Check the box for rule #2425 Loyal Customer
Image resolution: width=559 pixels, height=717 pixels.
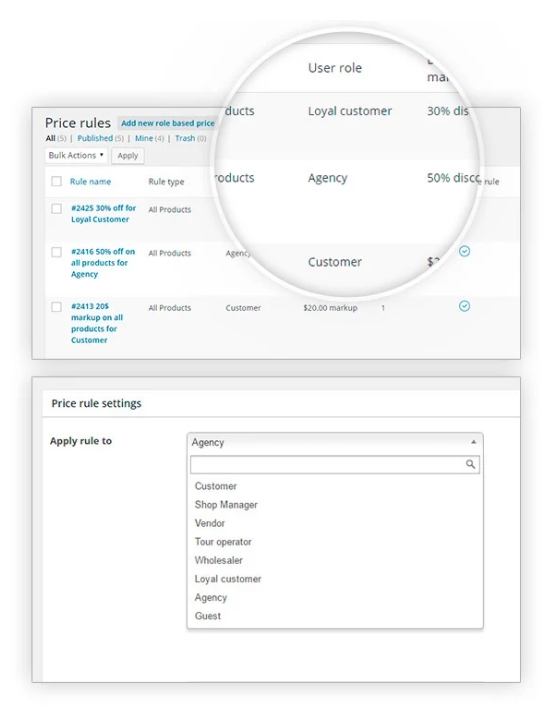coord(56,209)
